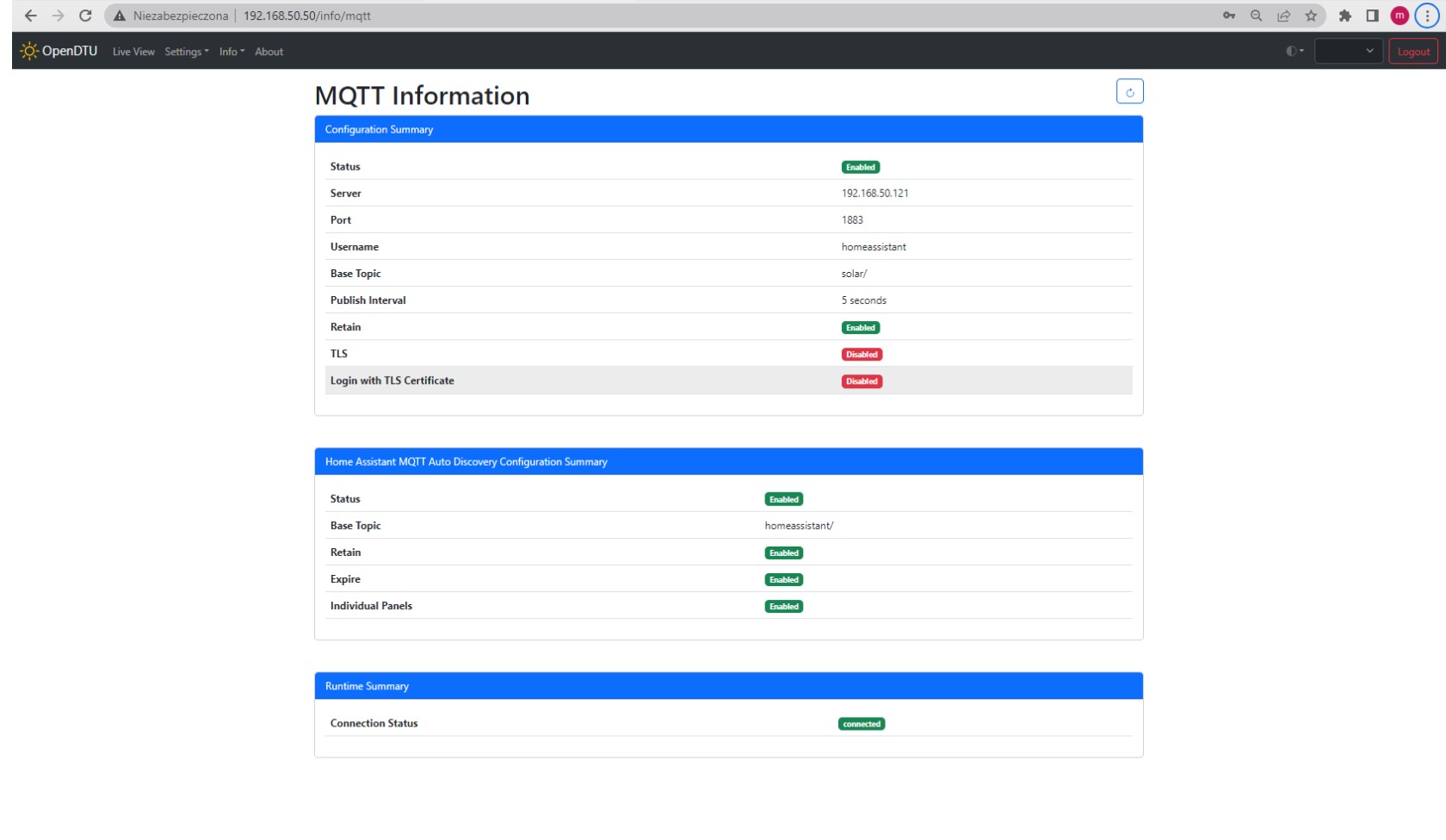Select Live View in the navigation bar
Image resolution: width=1446 pixels, height=840 pixels.
tap(133, 52)
